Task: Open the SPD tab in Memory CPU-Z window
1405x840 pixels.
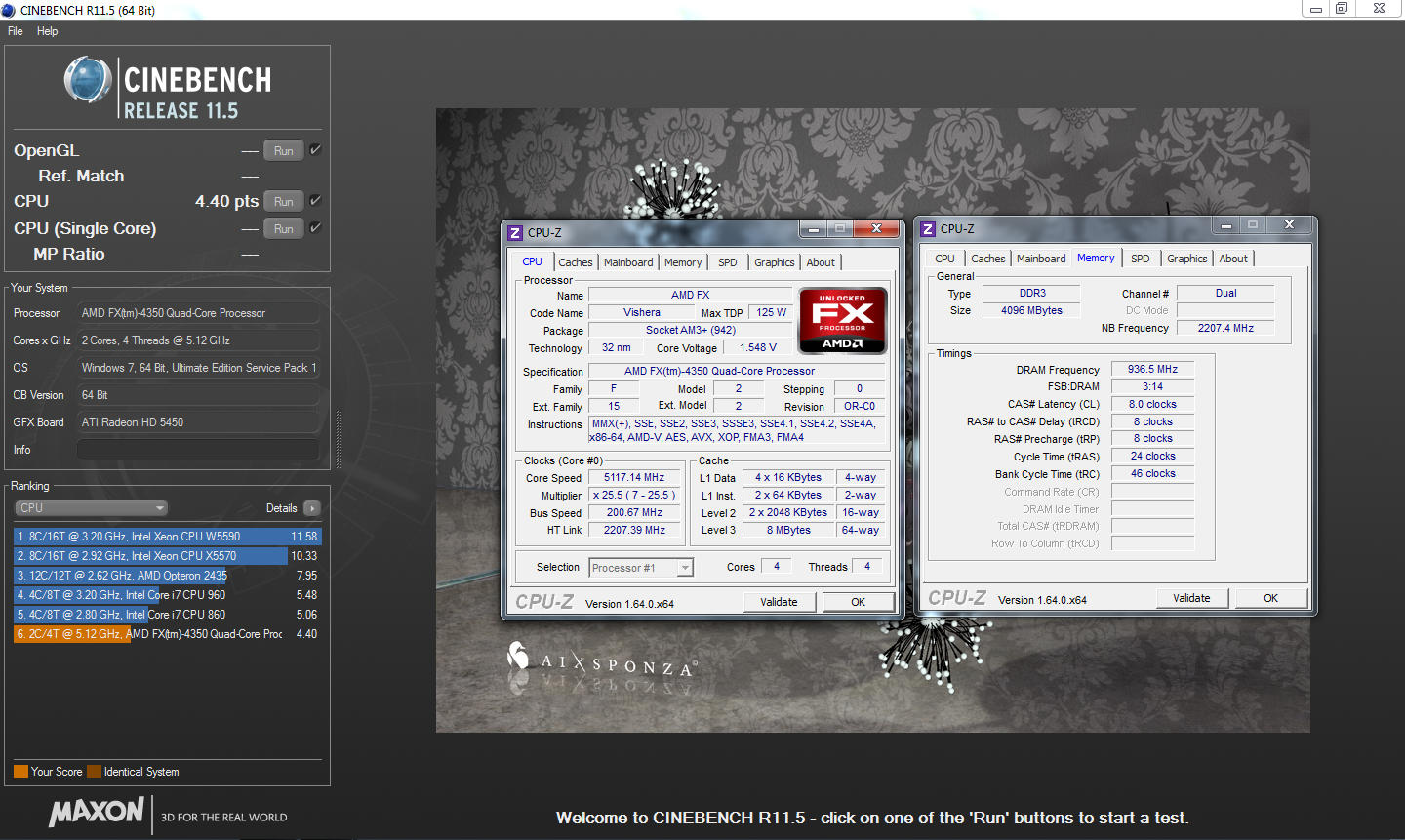Action: point(1140,259)
